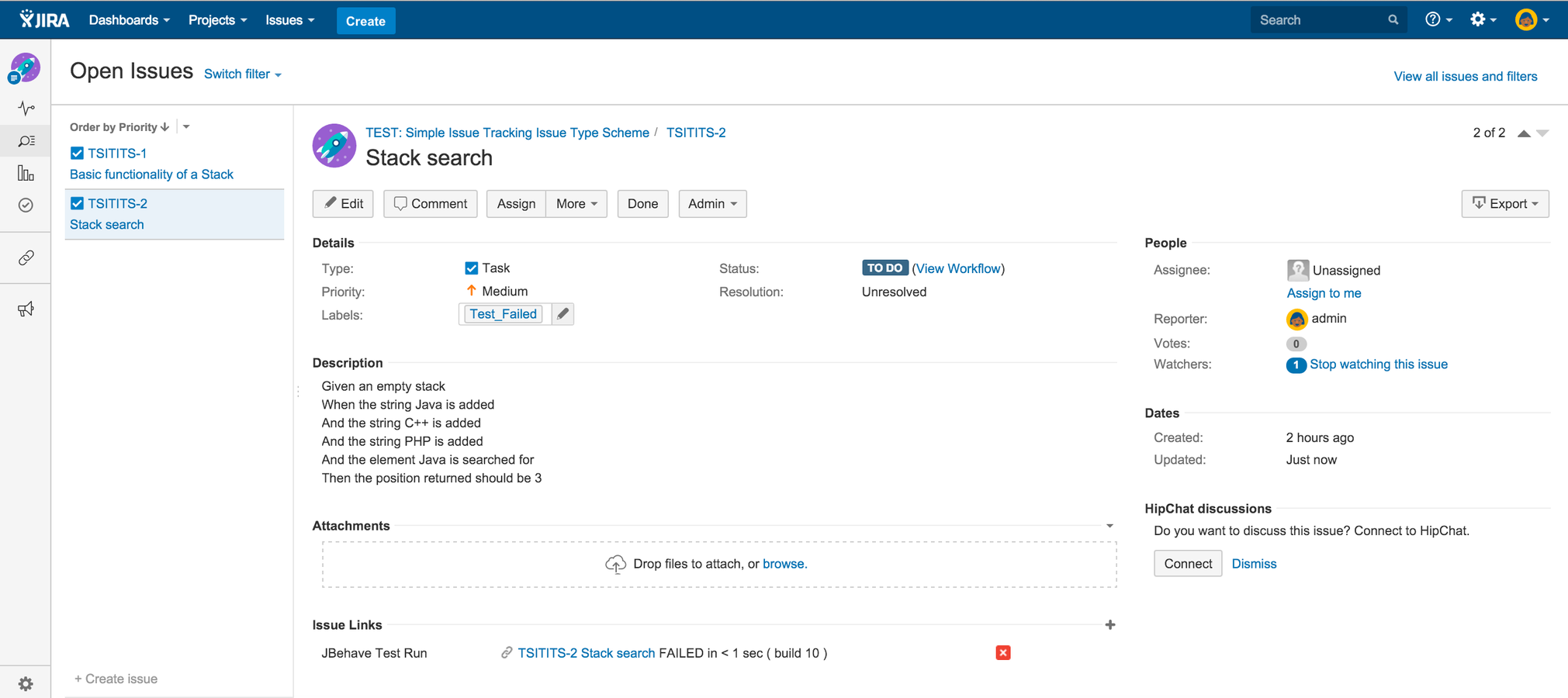Click the JIRA logo in the header
The image size is (1568, 698).
(44, 19)
